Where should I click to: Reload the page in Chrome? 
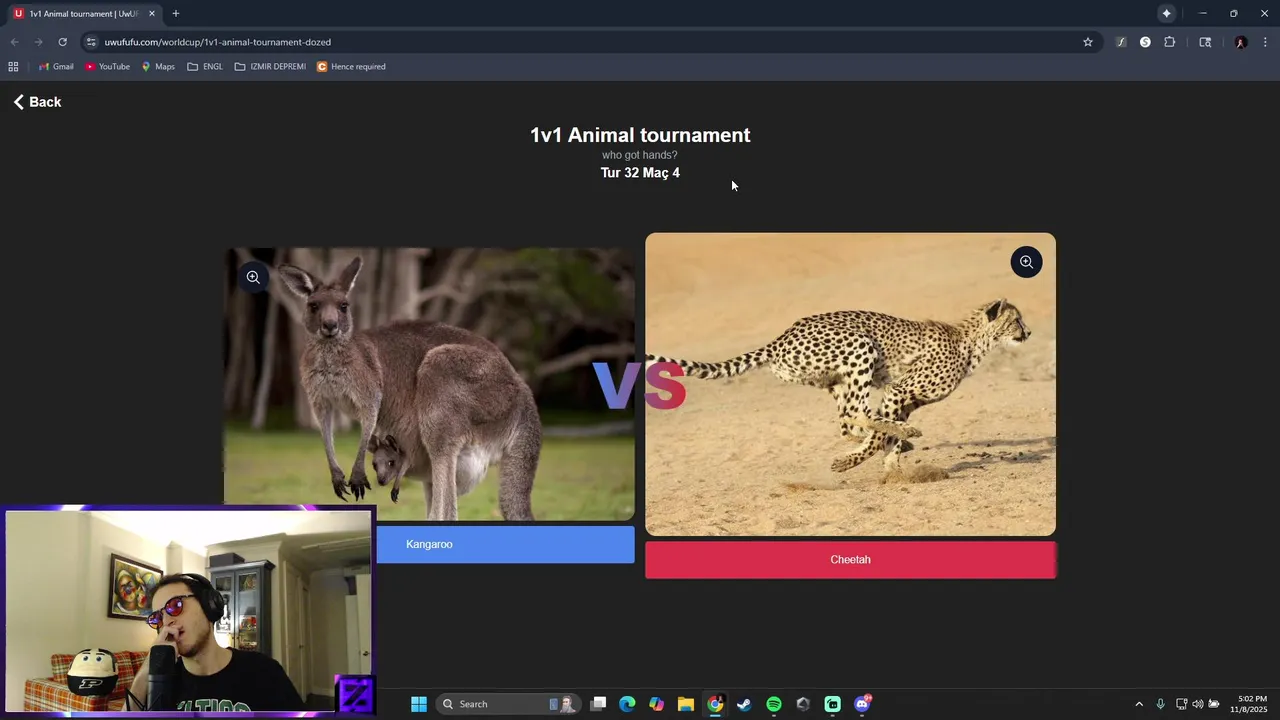[x=62, y=42]
